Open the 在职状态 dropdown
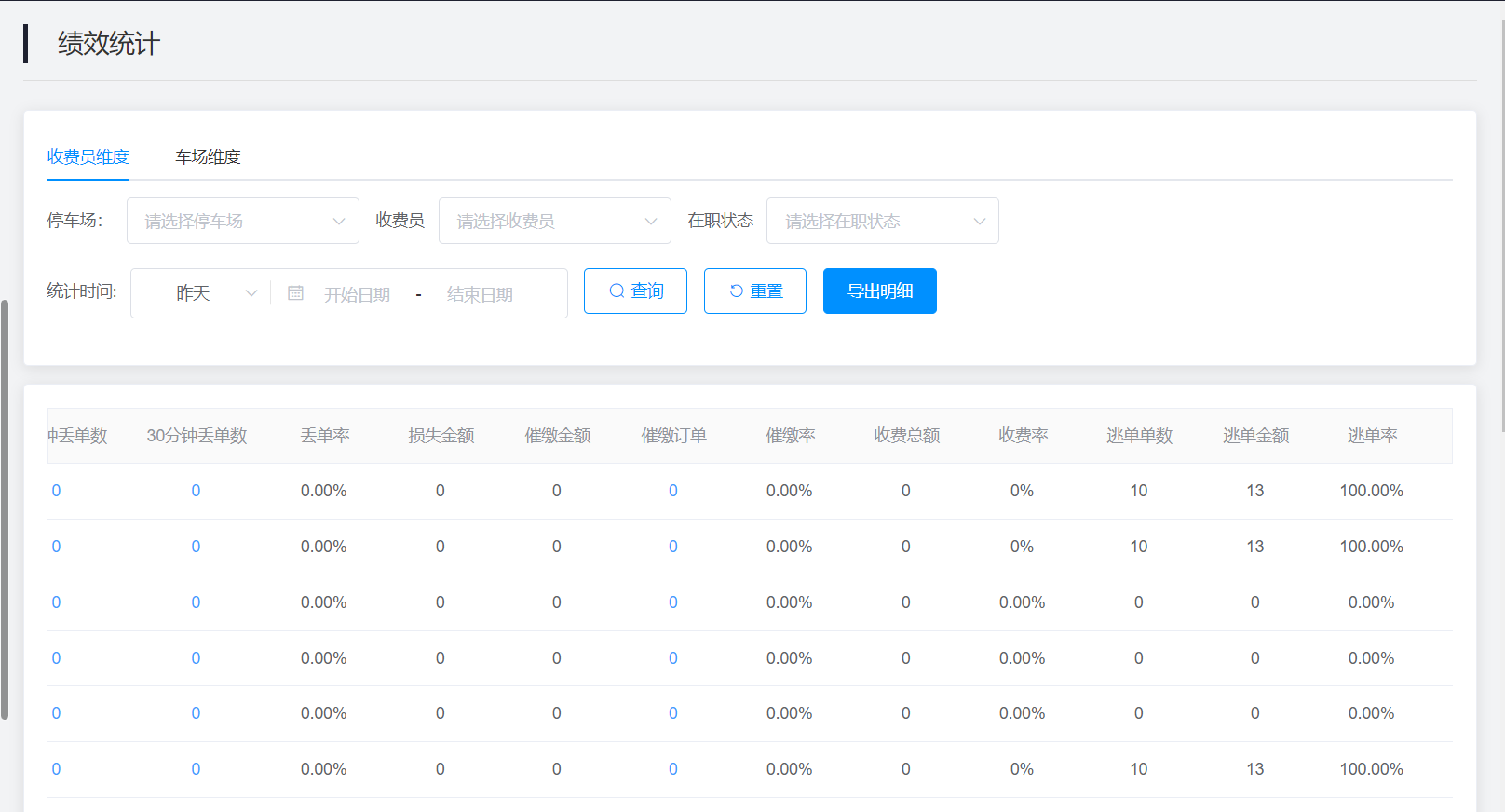 pos(882,222)
